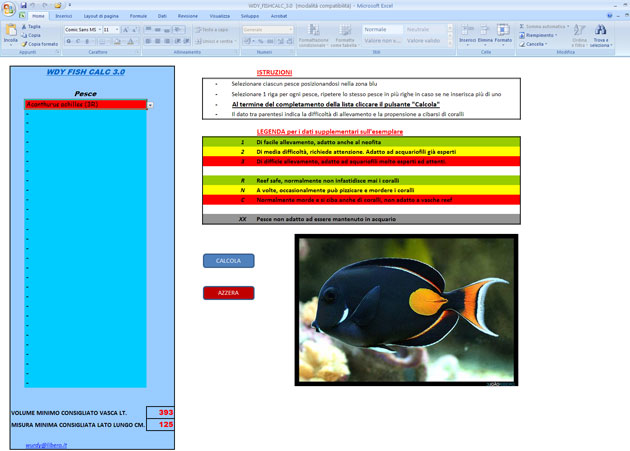Open Ordina e filtra
Viewport: 630px width, 451px height.
click(x=579, y=35)
